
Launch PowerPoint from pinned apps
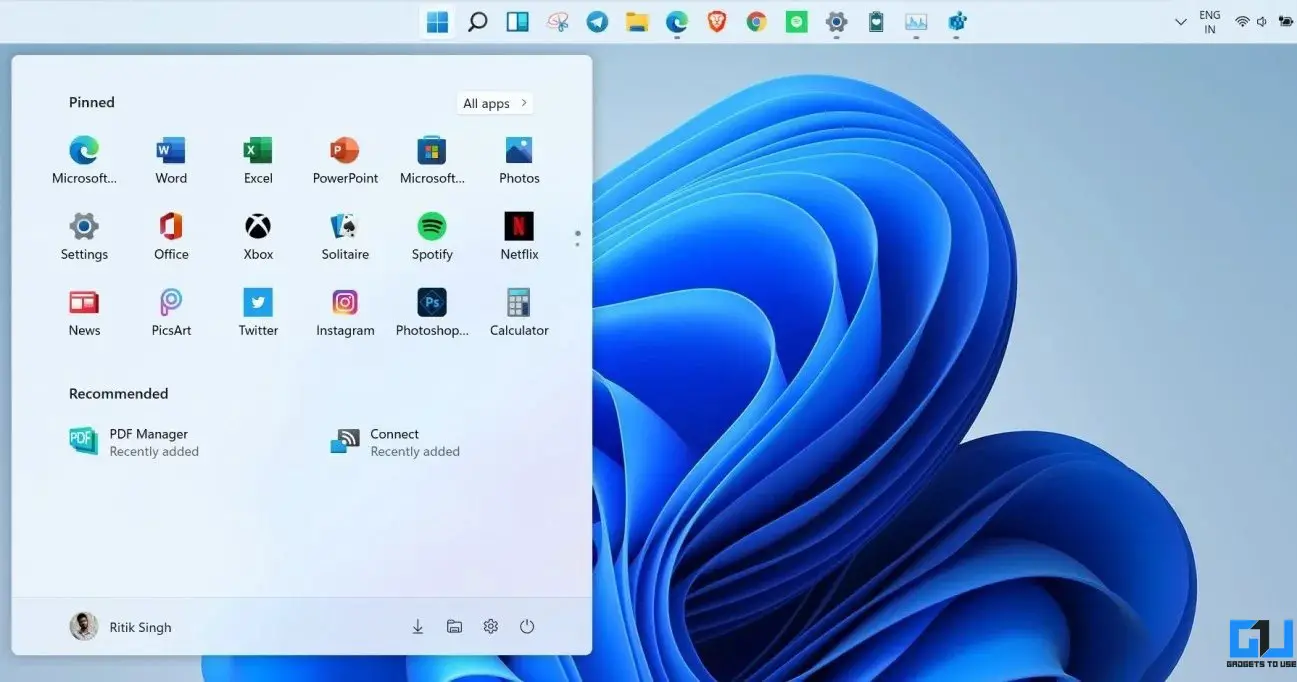pyautogui.click(x=345, y=160)
